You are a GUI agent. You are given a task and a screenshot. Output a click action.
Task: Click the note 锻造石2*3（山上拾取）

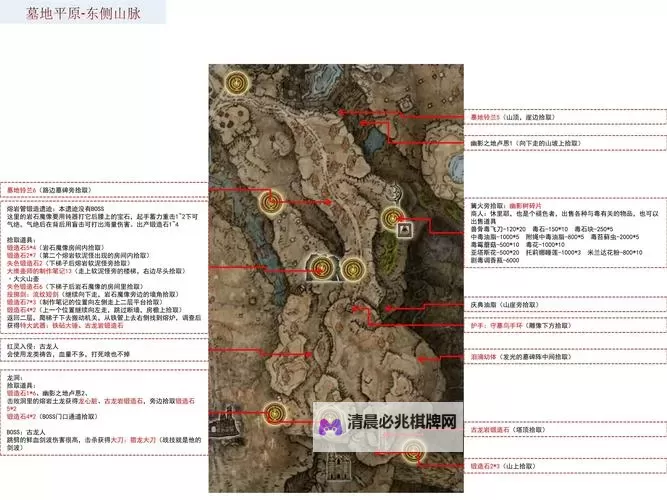[x=503, y=466]
